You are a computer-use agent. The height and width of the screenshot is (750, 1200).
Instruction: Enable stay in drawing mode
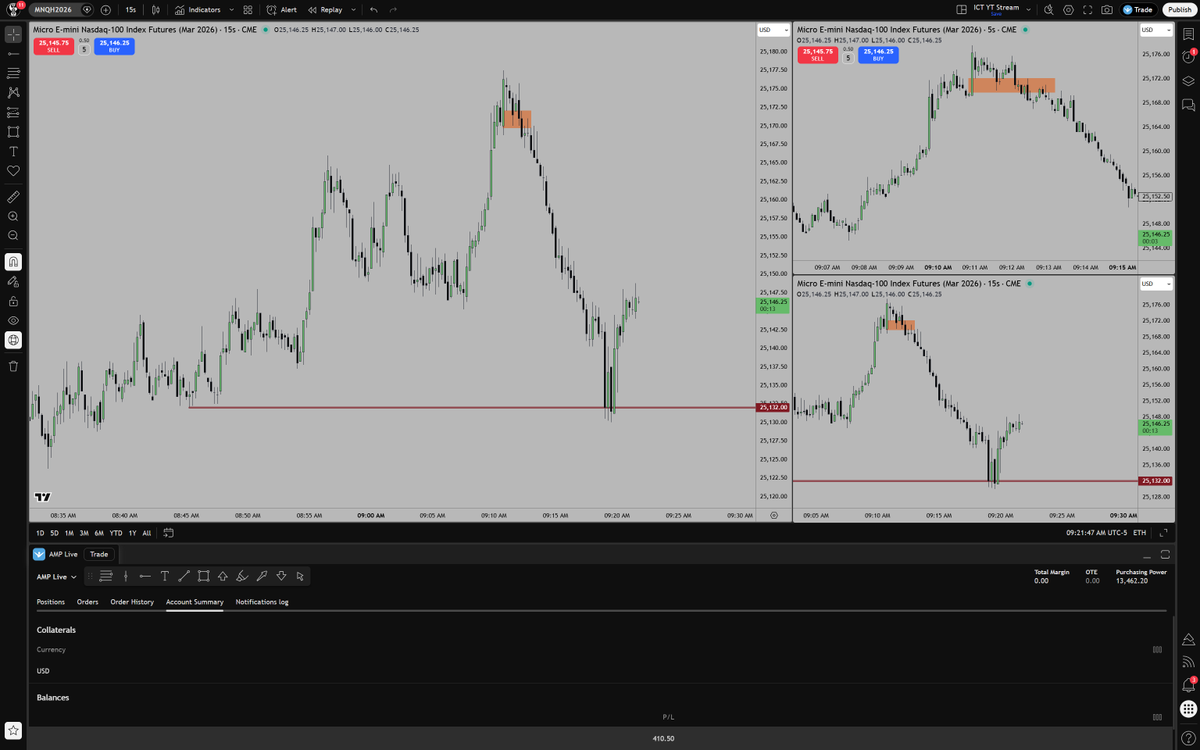point(13,281)
